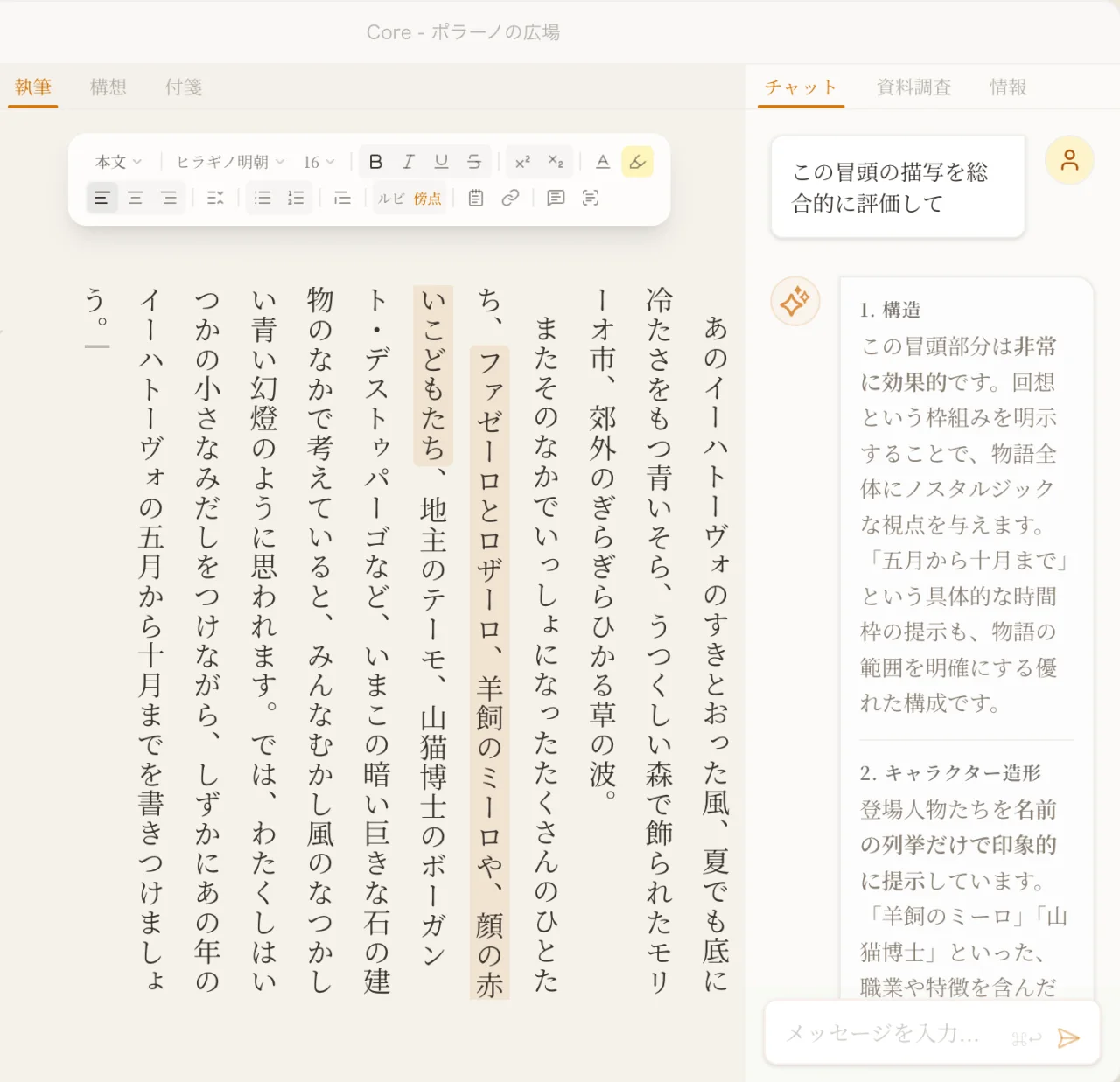Click the scan text frame icon
This screenshot has height=1082, width=1120.
[x=591, y=198]
